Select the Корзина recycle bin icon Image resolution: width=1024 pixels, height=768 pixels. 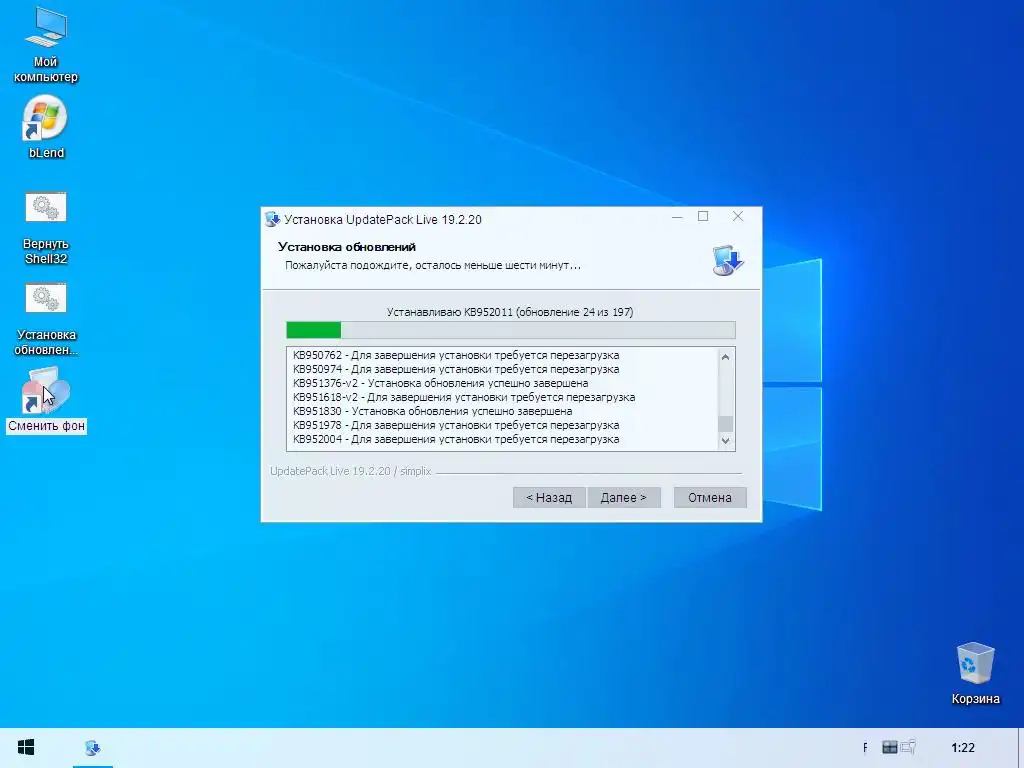(x=976, y=673)
